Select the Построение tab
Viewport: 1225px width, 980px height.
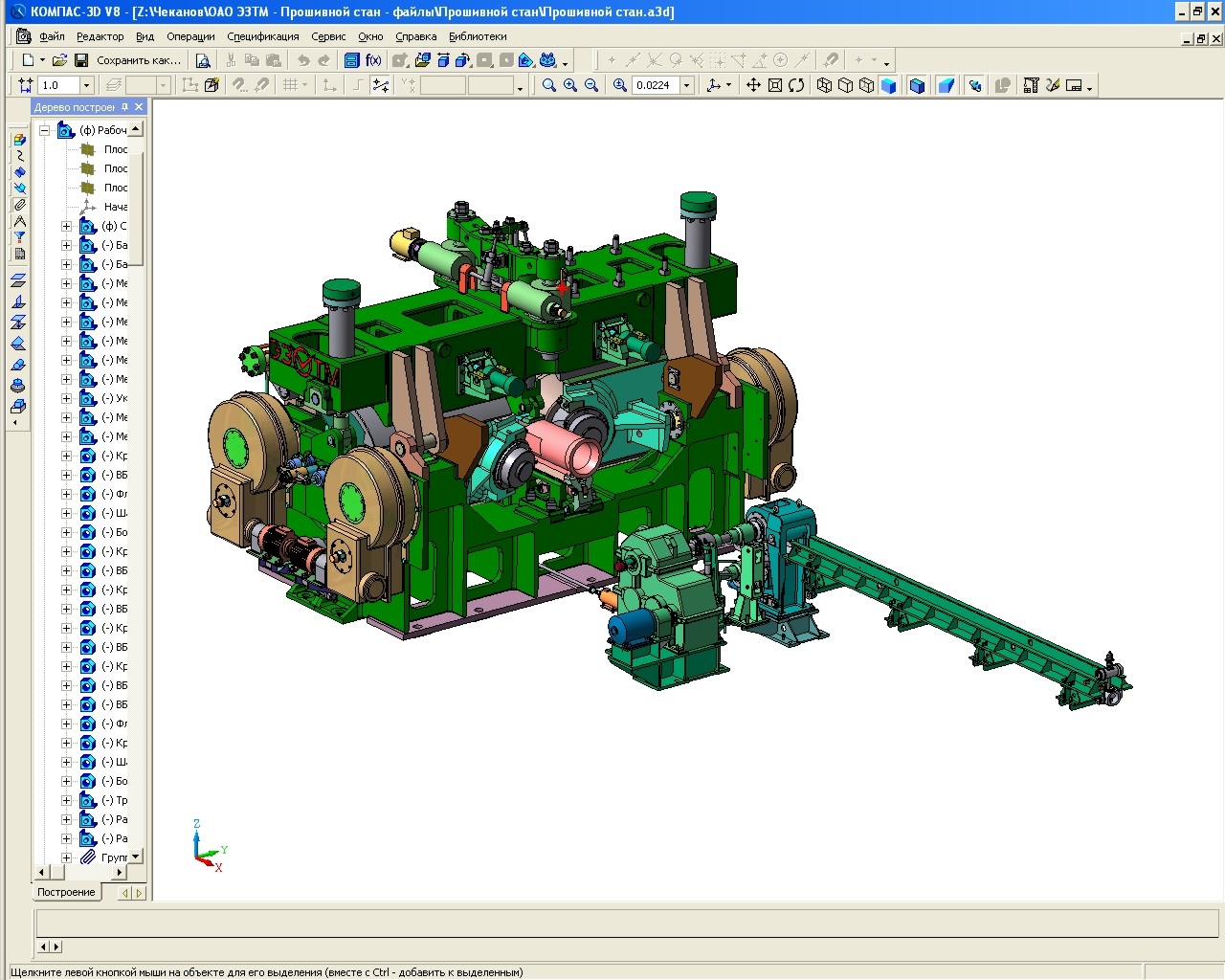[x=66, y=892]
